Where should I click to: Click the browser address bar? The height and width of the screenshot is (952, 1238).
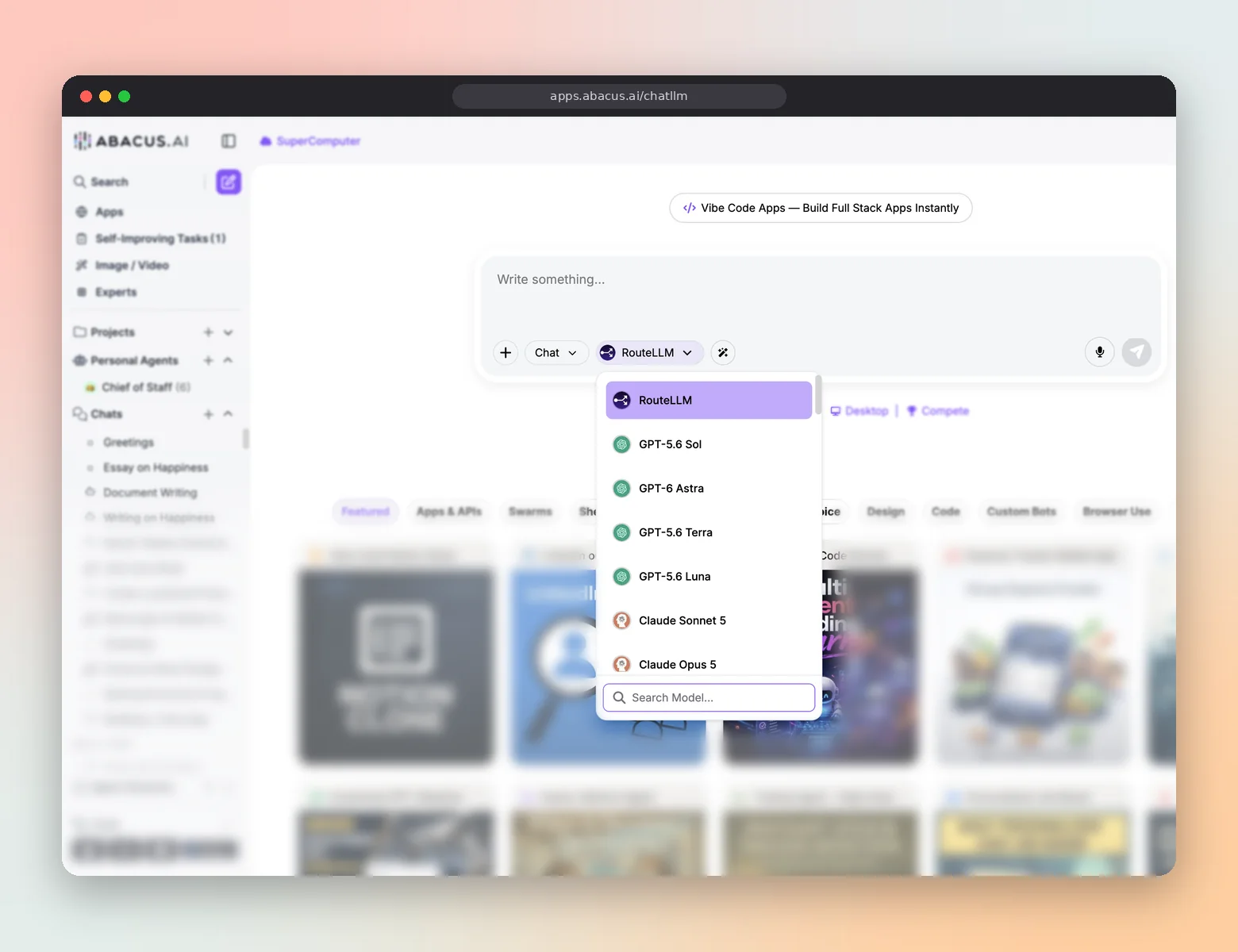[619, 96]
